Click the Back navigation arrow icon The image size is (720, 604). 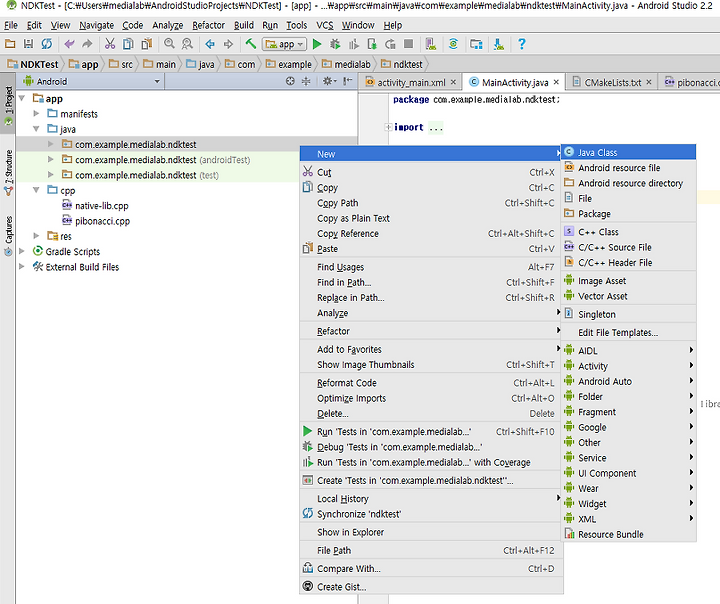click(x=210, y=44)
